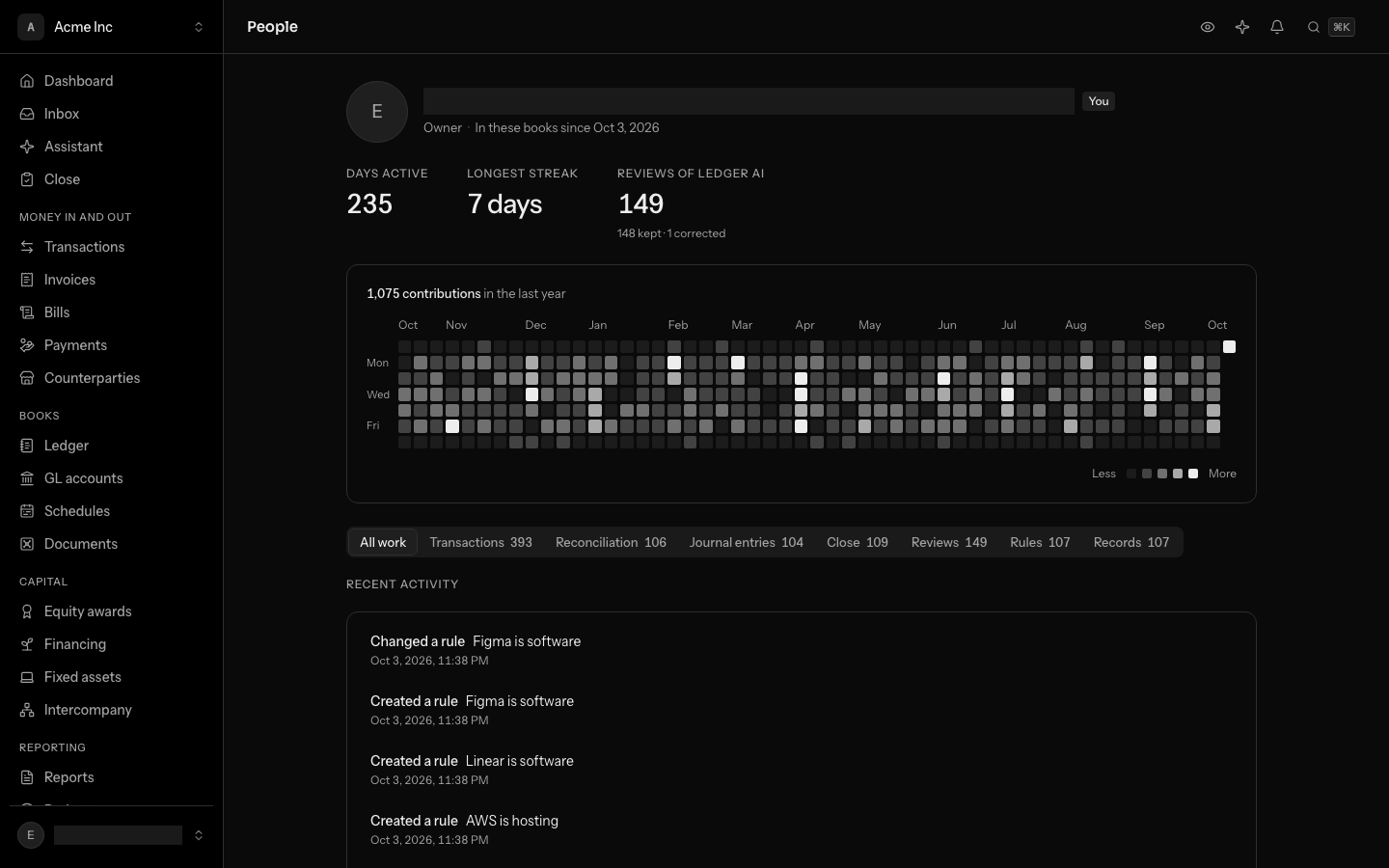
Task: Click the ⌘K shortcut badge
Action: click(1342, 27)
